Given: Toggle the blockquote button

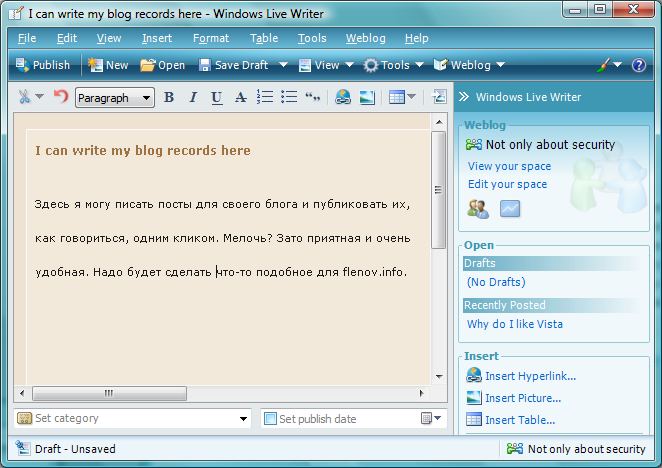Looking at the screenshot, I should [313, 97].
